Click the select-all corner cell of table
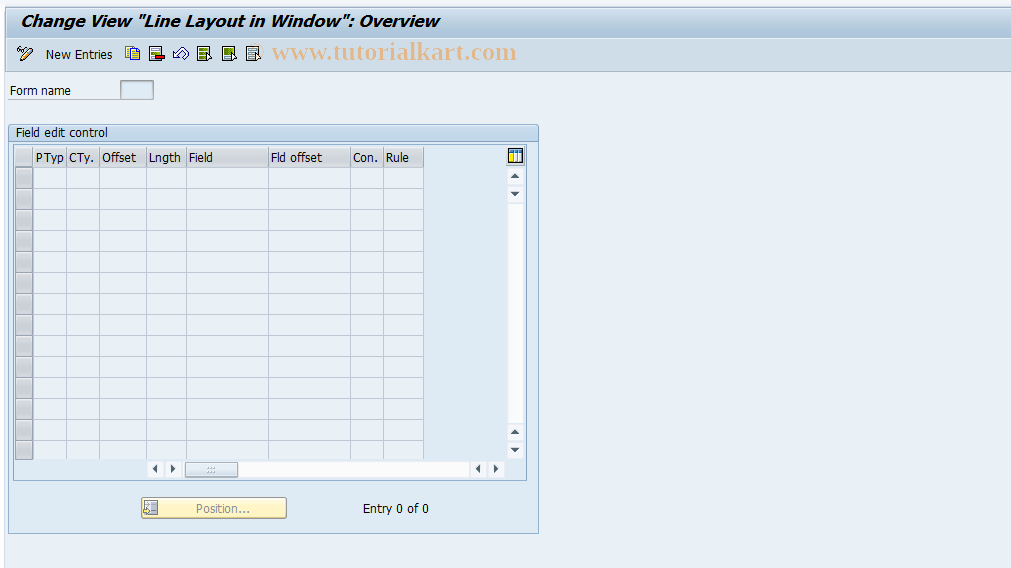This screenshot has height=568, width=1011. point(24,157)
